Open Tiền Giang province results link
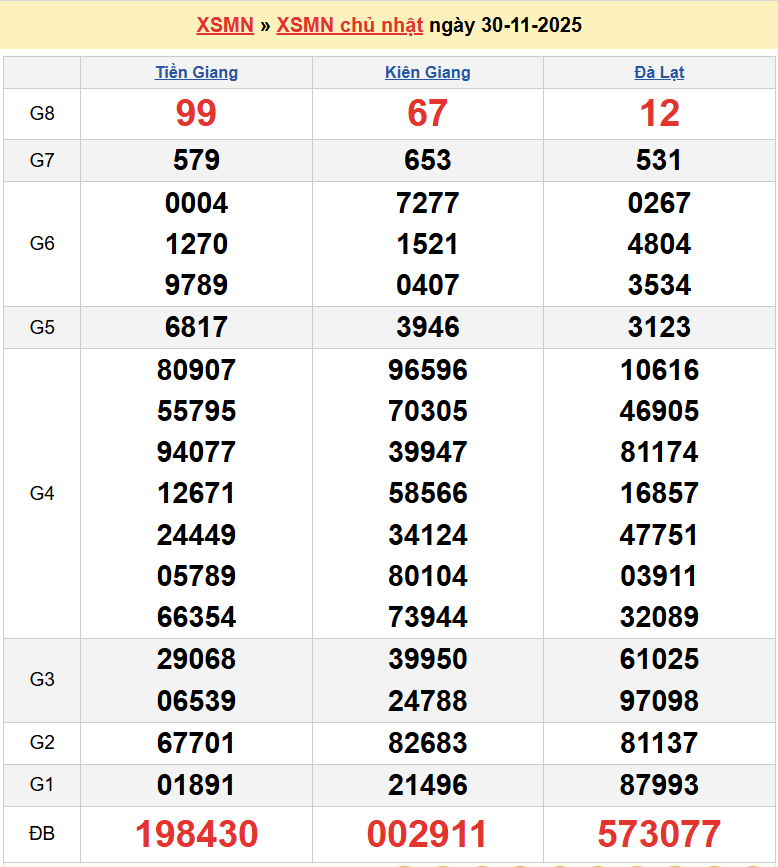Viewport: 778px width, 867px height. (x=196, y=73)
